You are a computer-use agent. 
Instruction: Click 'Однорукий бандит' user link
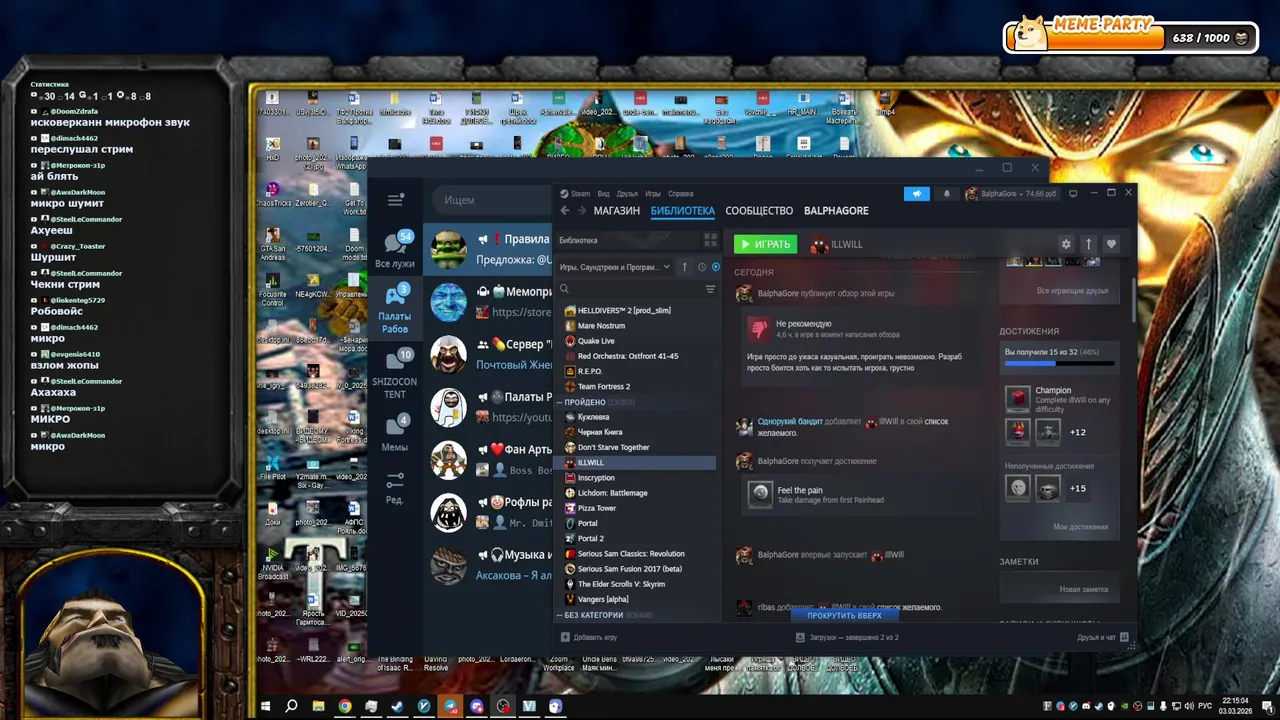pos(790,422)
